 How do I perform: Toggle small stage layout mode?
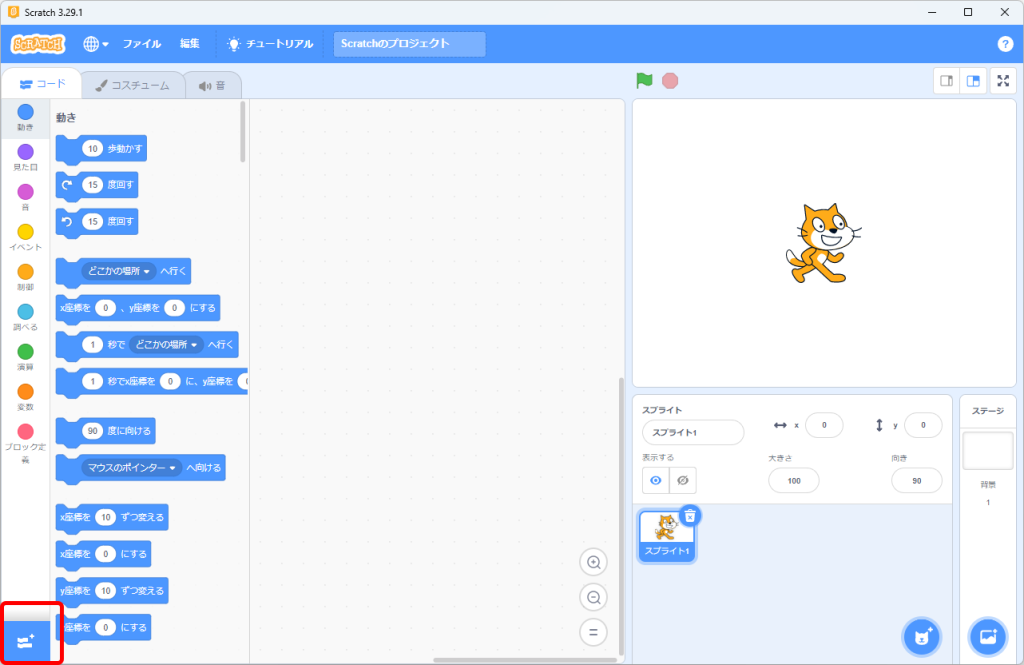(x=946, y=81)
